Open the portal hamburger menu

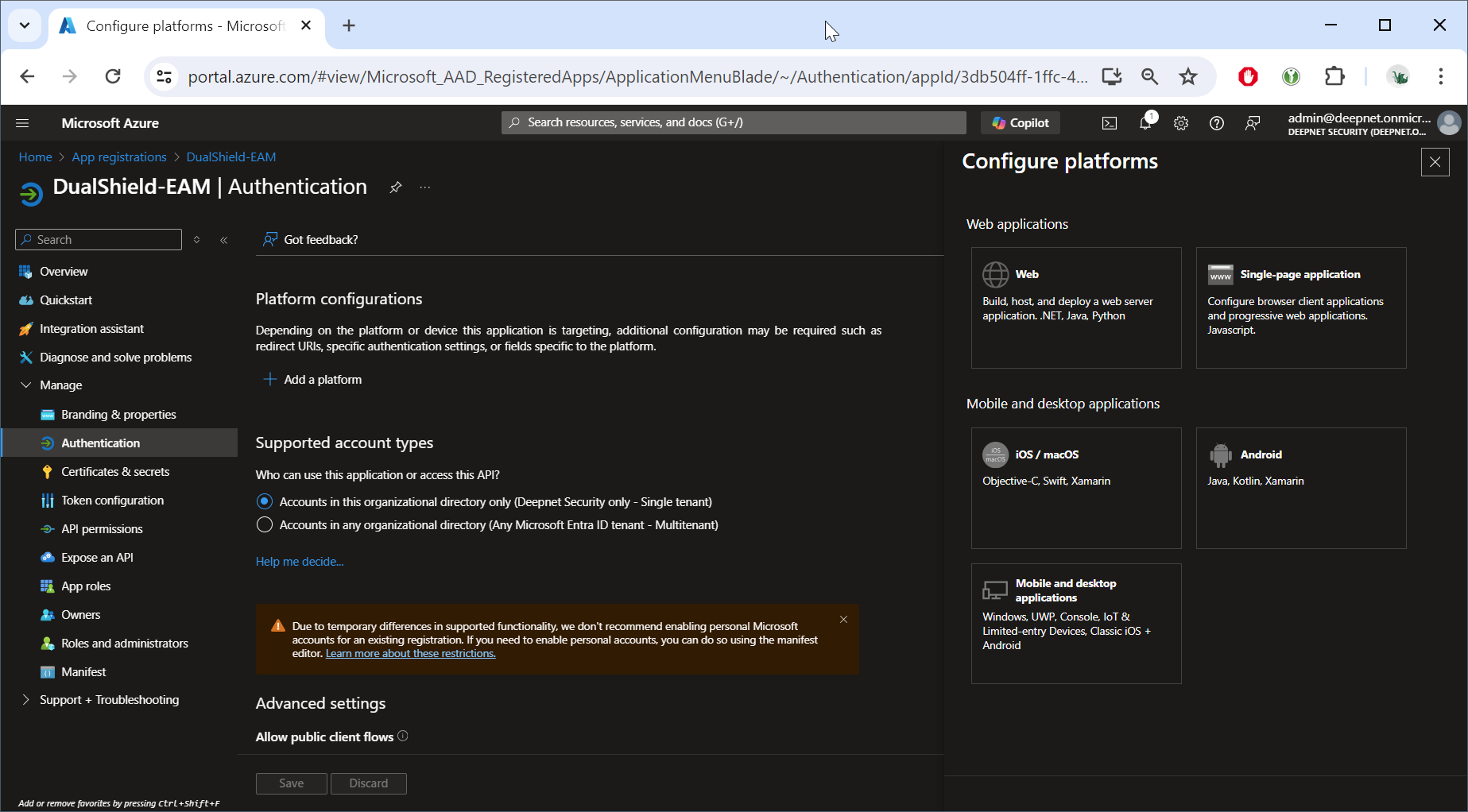(22, 123)
